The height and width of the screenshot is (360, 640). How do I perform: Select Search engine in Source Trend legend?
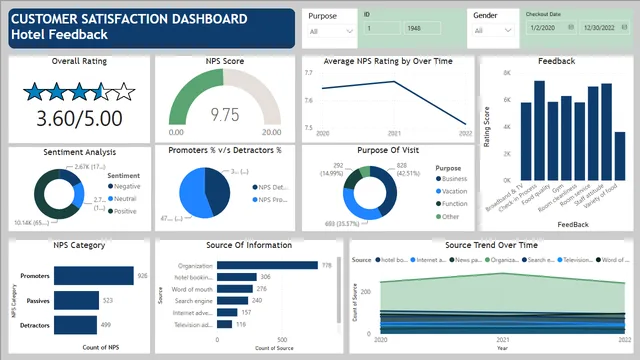pos(538,260)
